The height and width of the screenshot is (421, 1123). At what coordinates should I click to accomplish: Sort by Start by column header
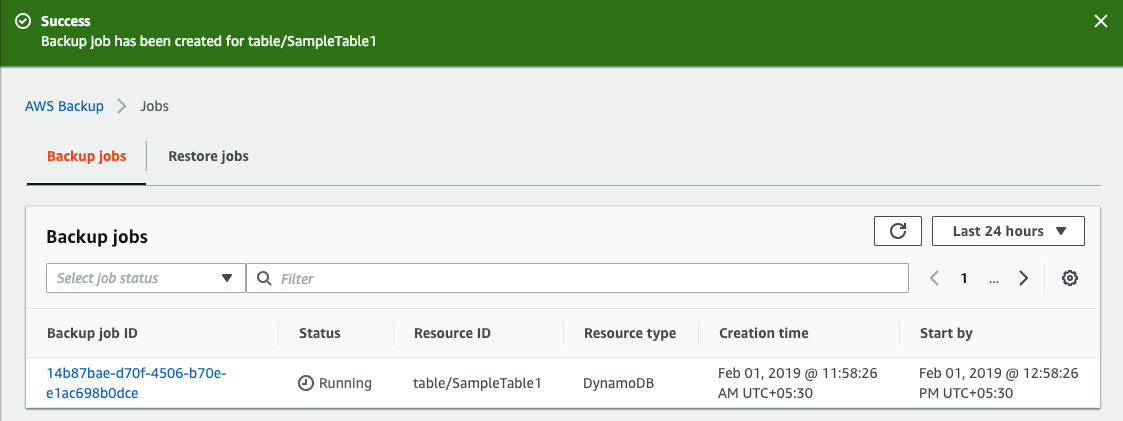point(946,333)
